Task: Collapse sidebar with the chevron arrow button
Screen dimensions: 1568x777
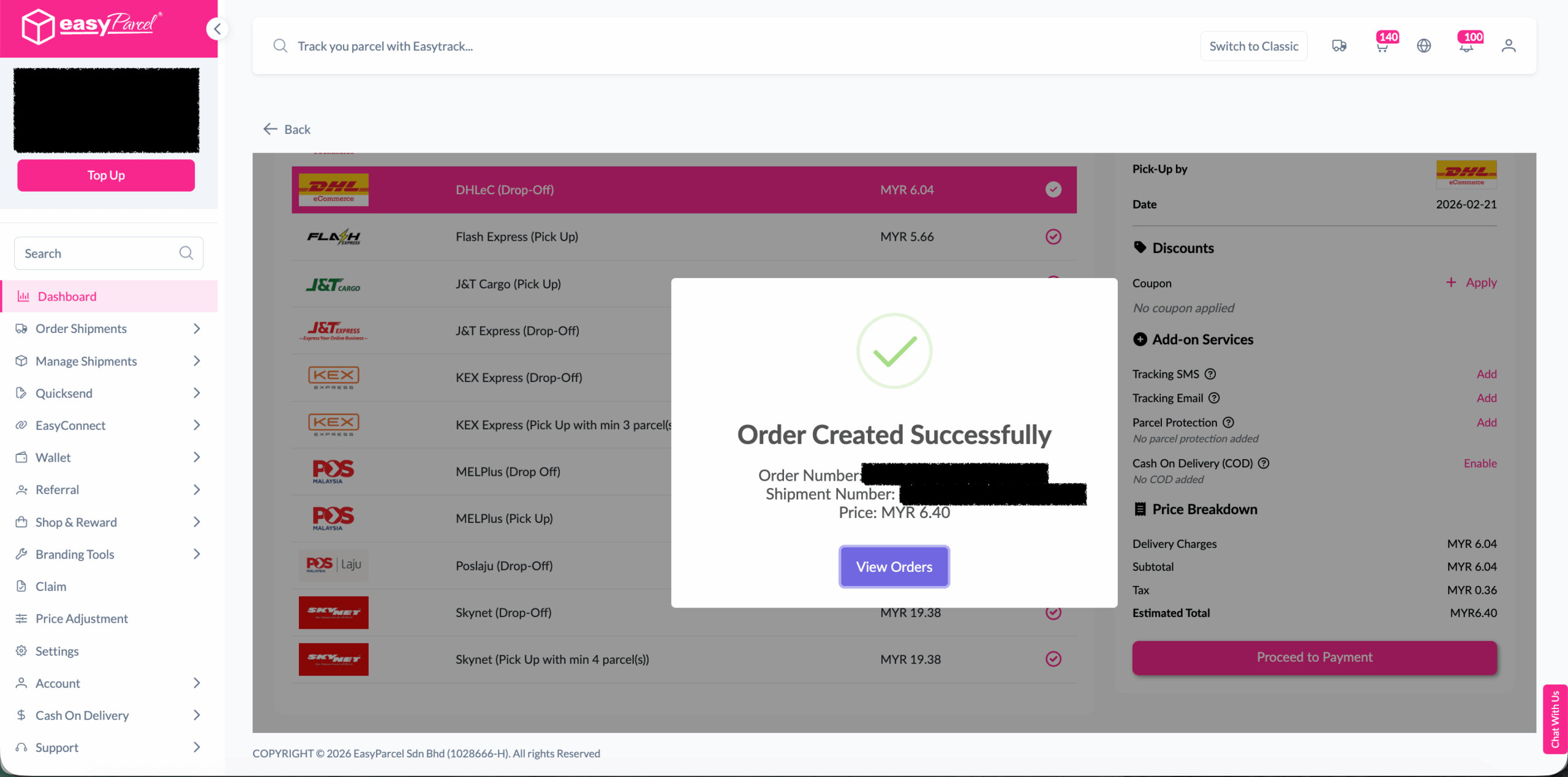Action: coord(217,29)
